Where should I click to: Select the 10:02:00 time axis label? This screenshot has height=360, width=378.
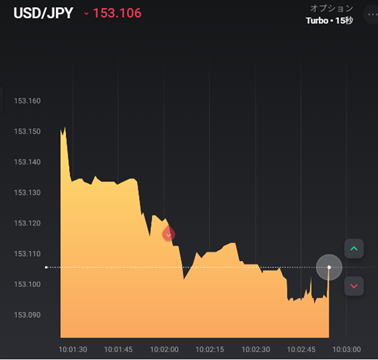pos(164,349)
